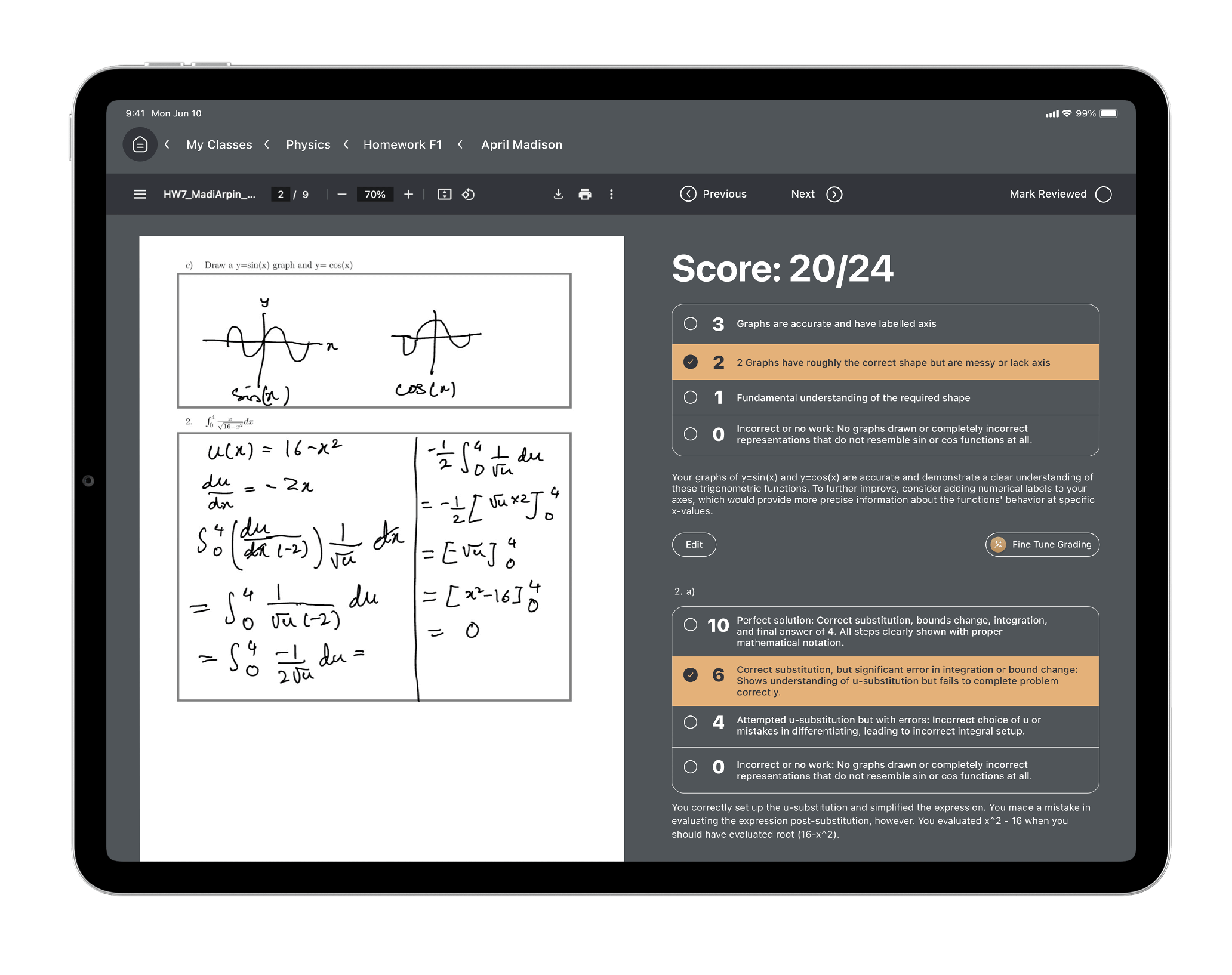Select the 10-point perfect solution option
1232x975 pixels.
pos(691,625)
